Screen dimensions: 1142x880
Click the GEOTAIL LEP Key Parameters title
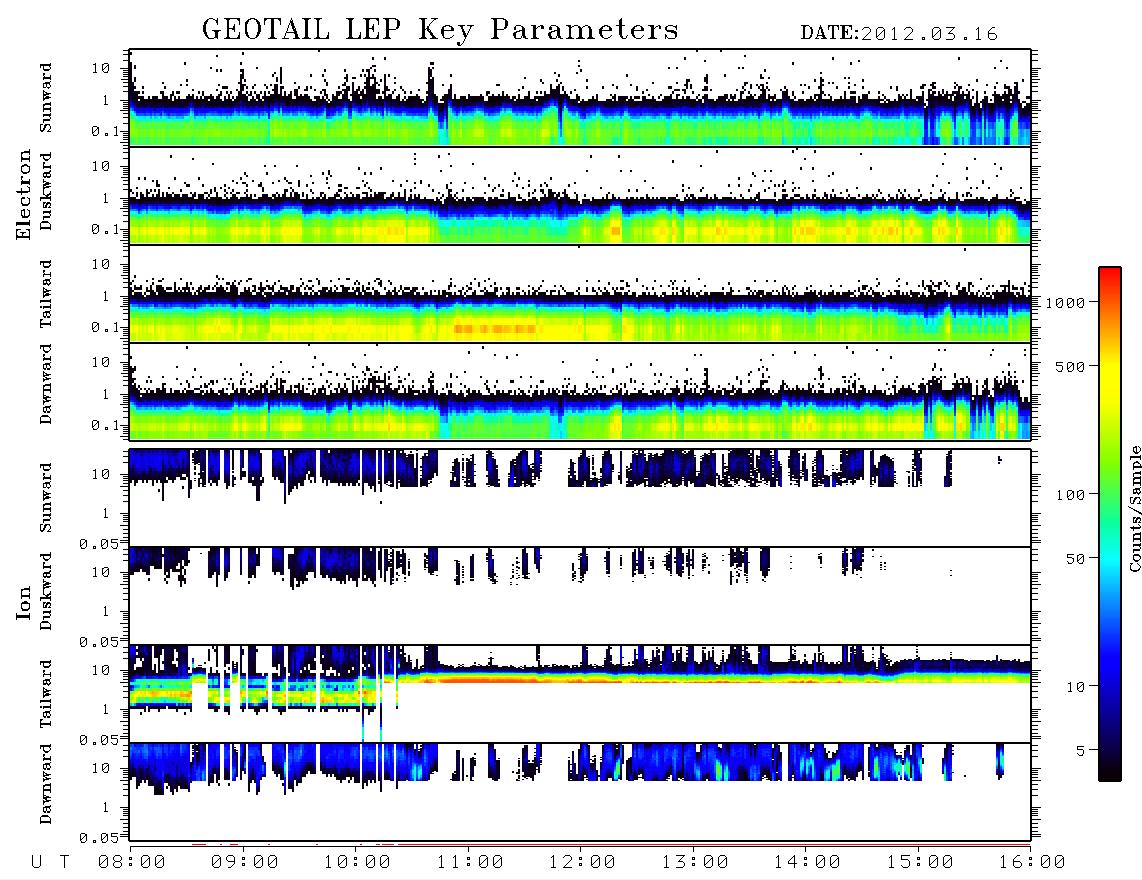click(x=440, y=31)
